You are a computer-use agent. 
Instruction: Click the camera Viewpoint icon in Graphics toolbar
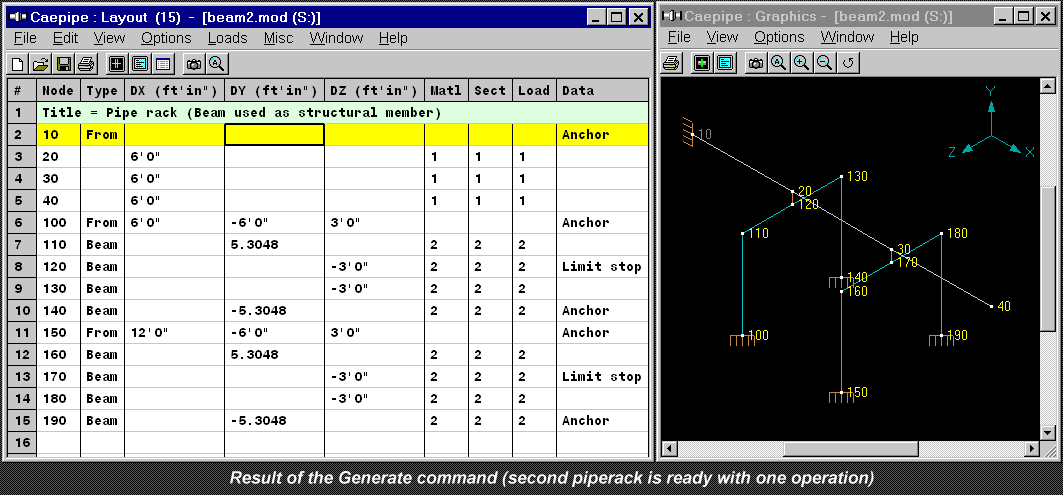coord(756,63)
